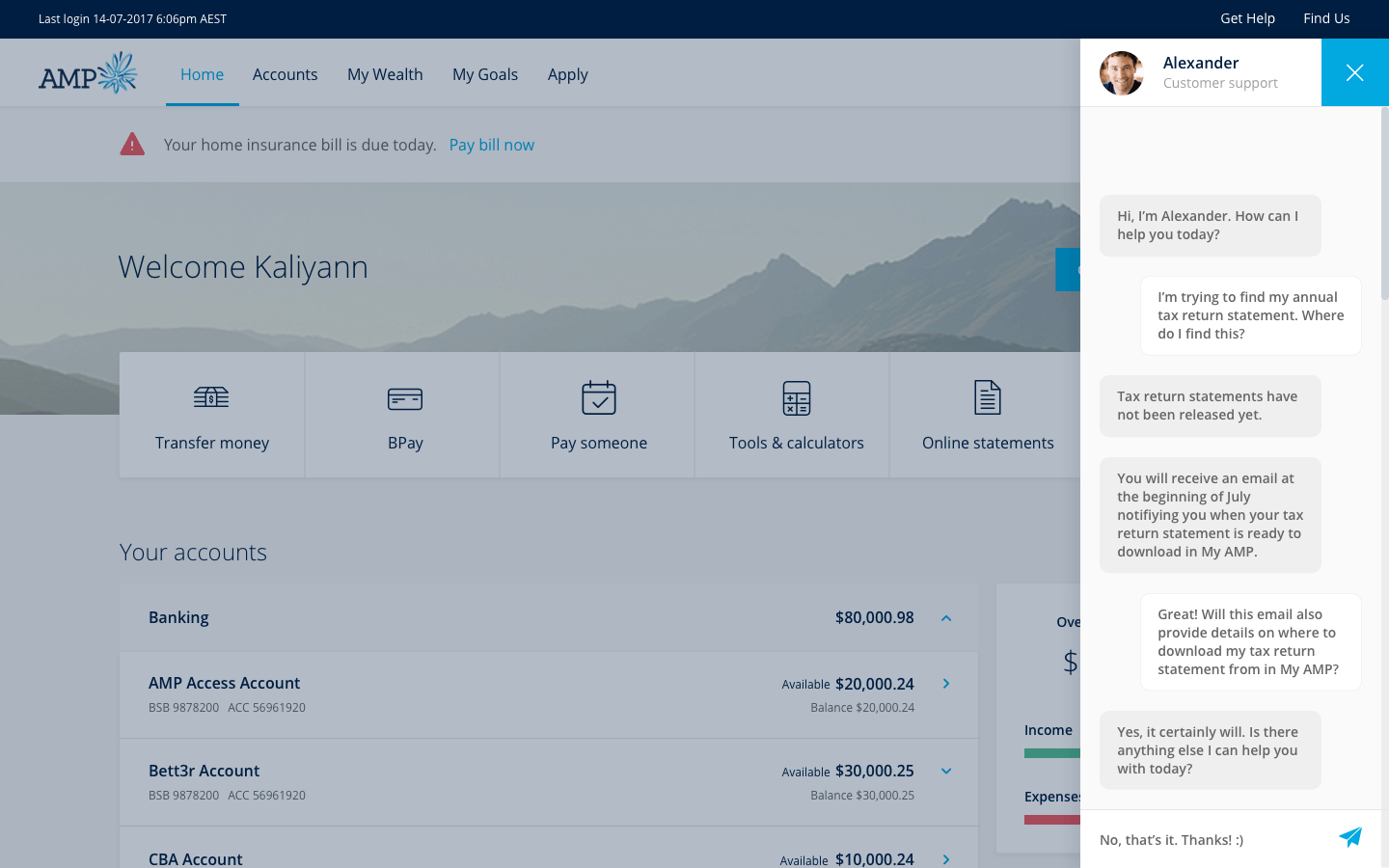
Task: Click the BPay label
Action: coord(405,443)
